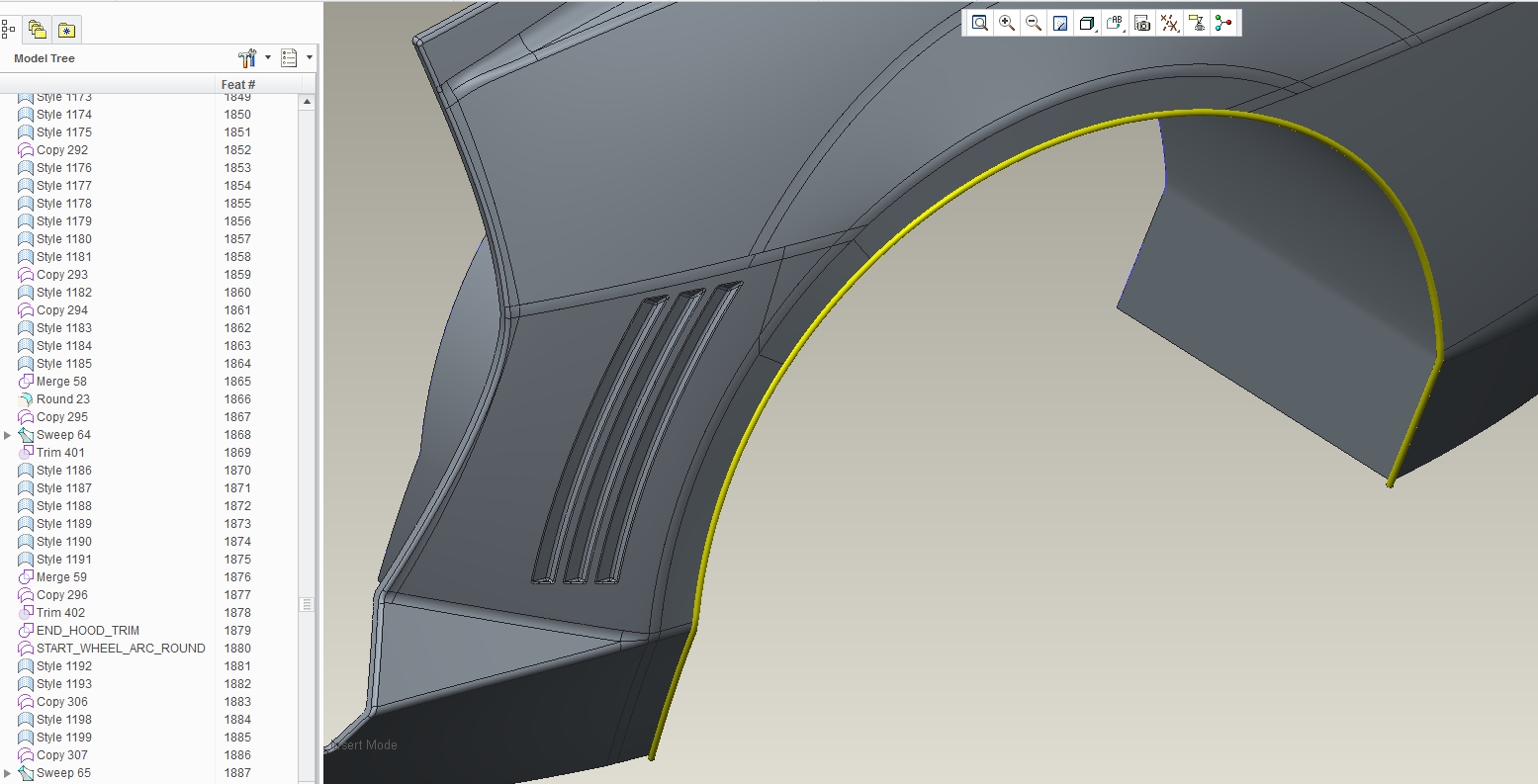Click the Insert Mode indicator text
Screen dimensions: 1538x784
click(x=364, y=745)
